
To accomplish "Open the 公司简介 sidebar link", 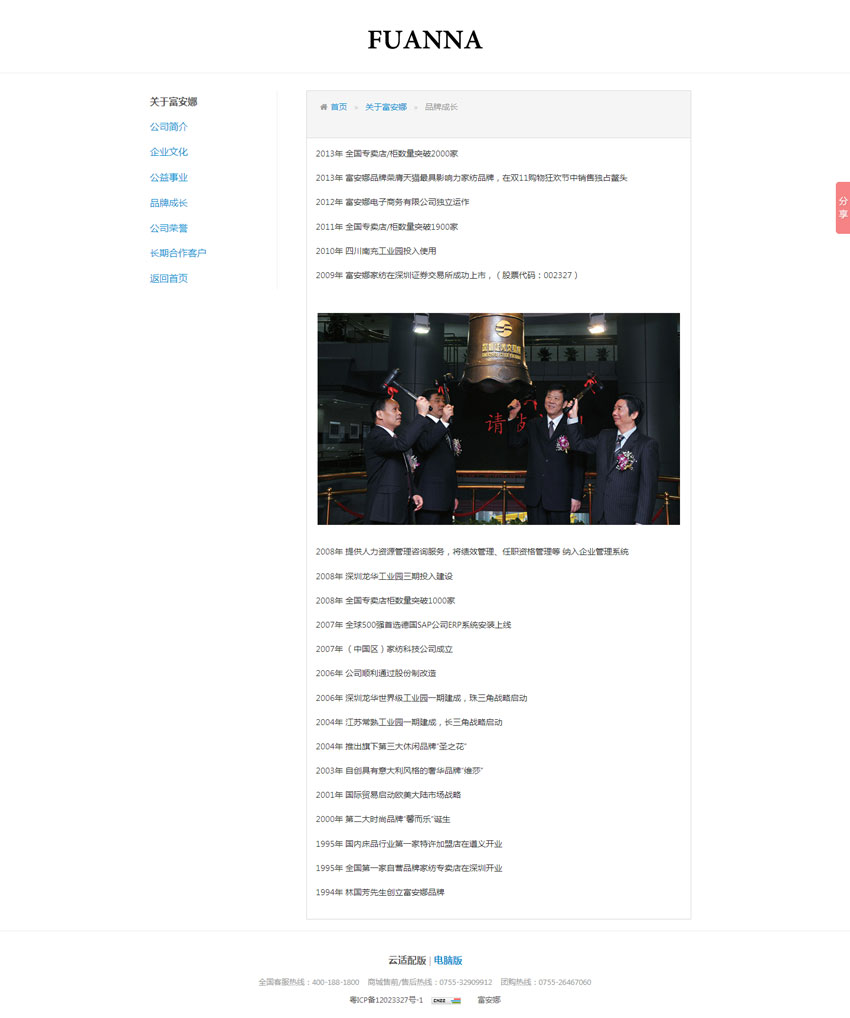I will coord(169,127).
